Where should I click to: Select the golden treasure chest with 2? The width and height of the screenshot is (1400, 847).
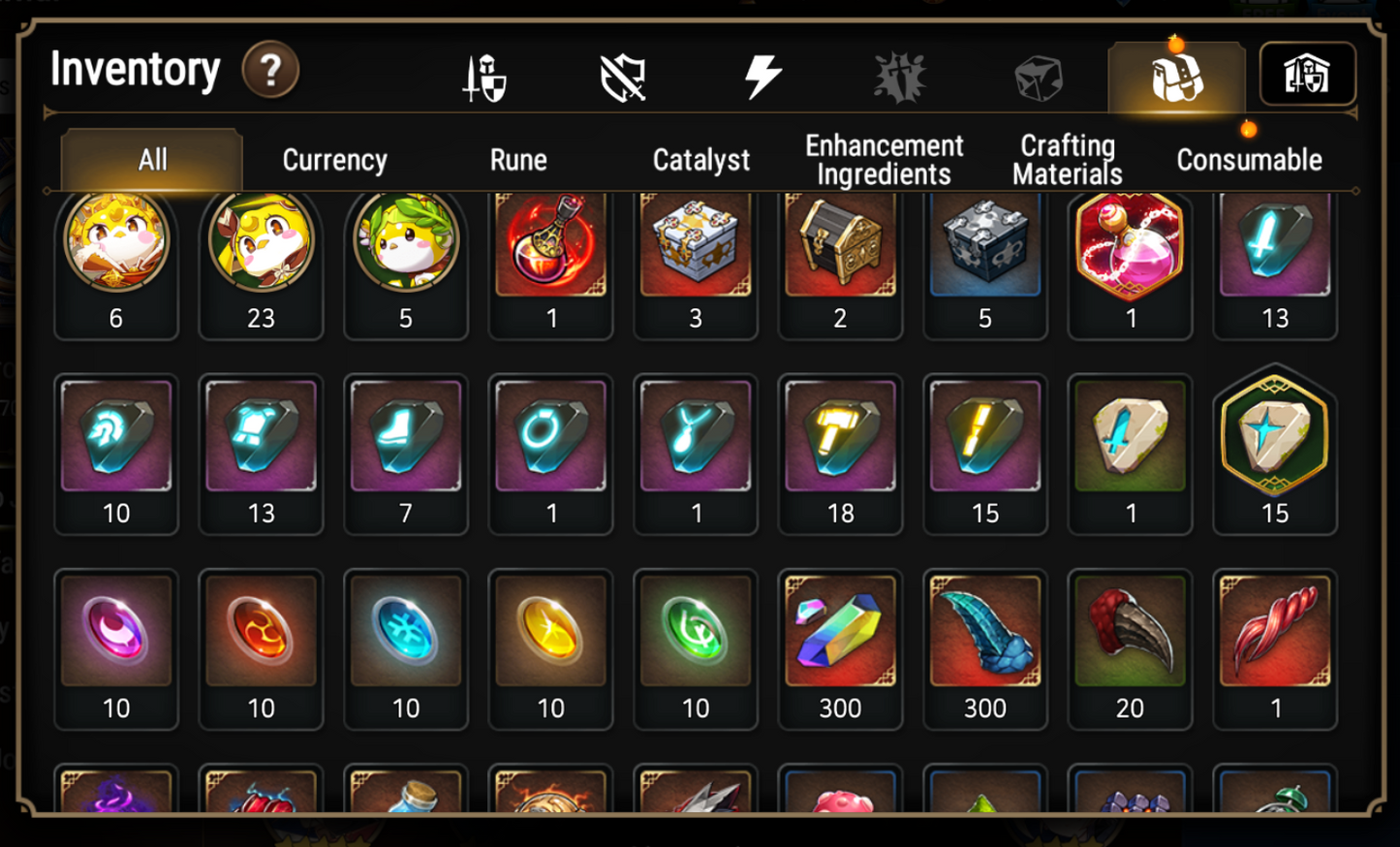point(840,264)
